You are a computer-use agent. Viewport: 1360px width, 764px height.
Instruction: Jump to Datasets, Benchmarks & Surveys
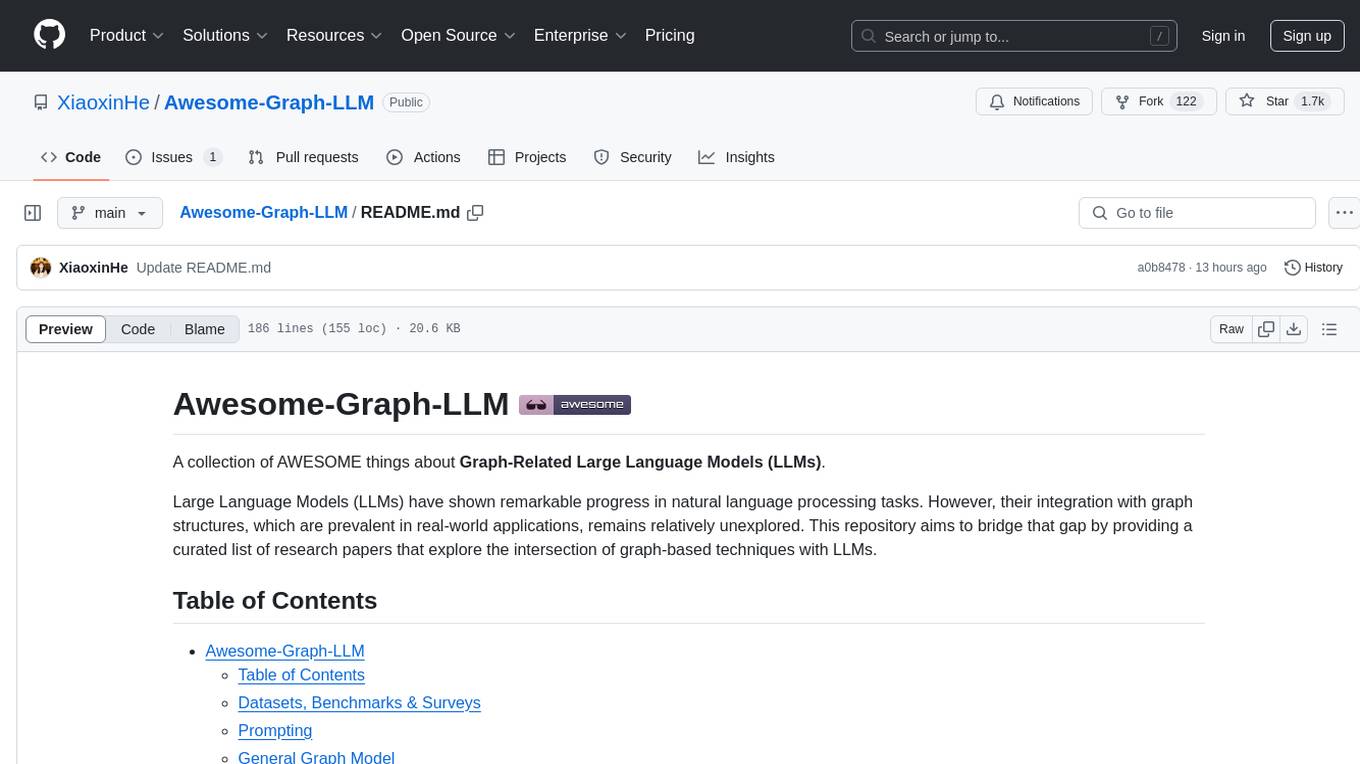(x=359, y=703)
